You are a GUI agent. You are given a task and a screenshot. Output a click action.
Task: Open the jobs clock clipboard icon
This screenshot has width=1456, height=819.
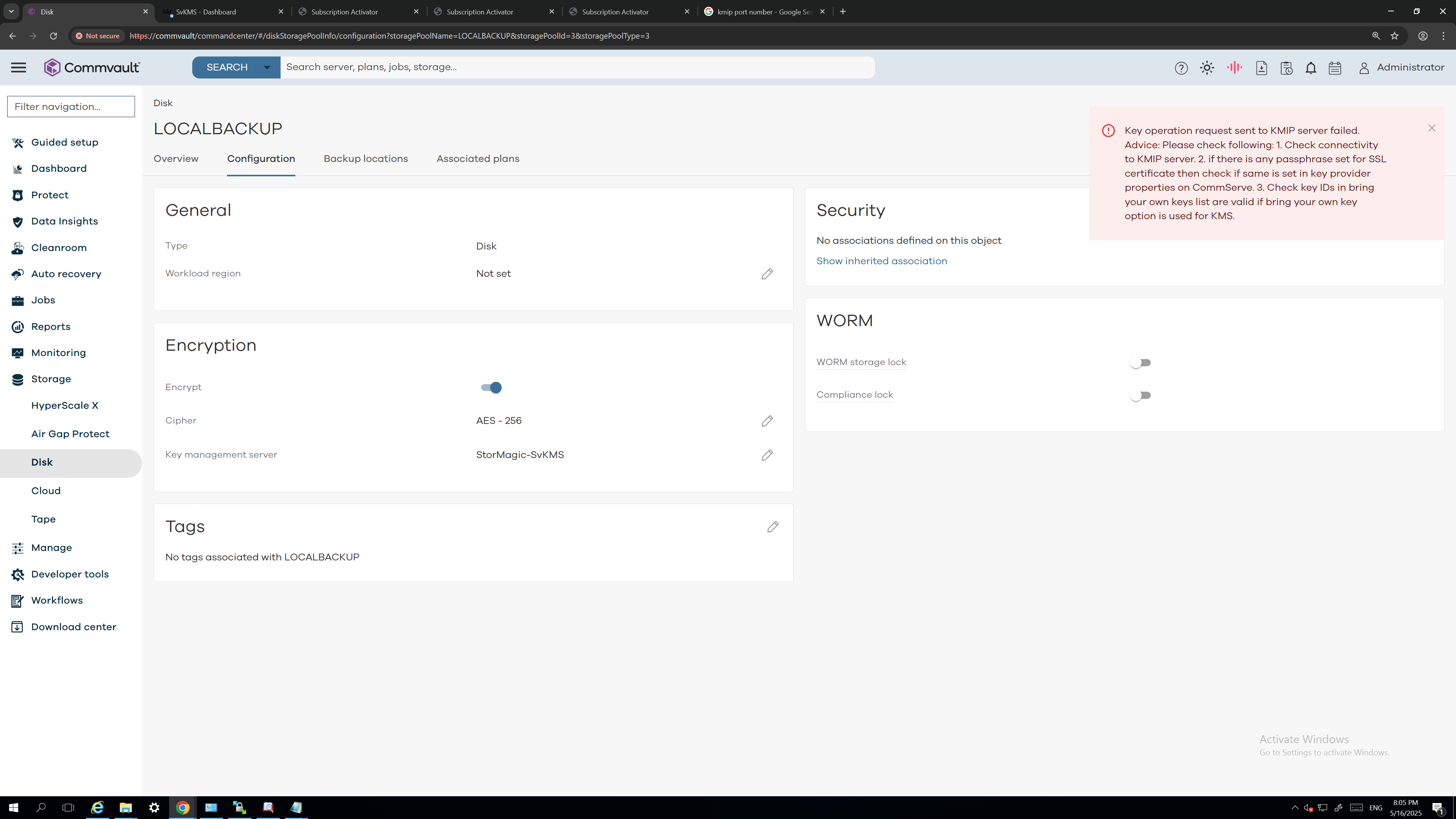pos(1287,68)
